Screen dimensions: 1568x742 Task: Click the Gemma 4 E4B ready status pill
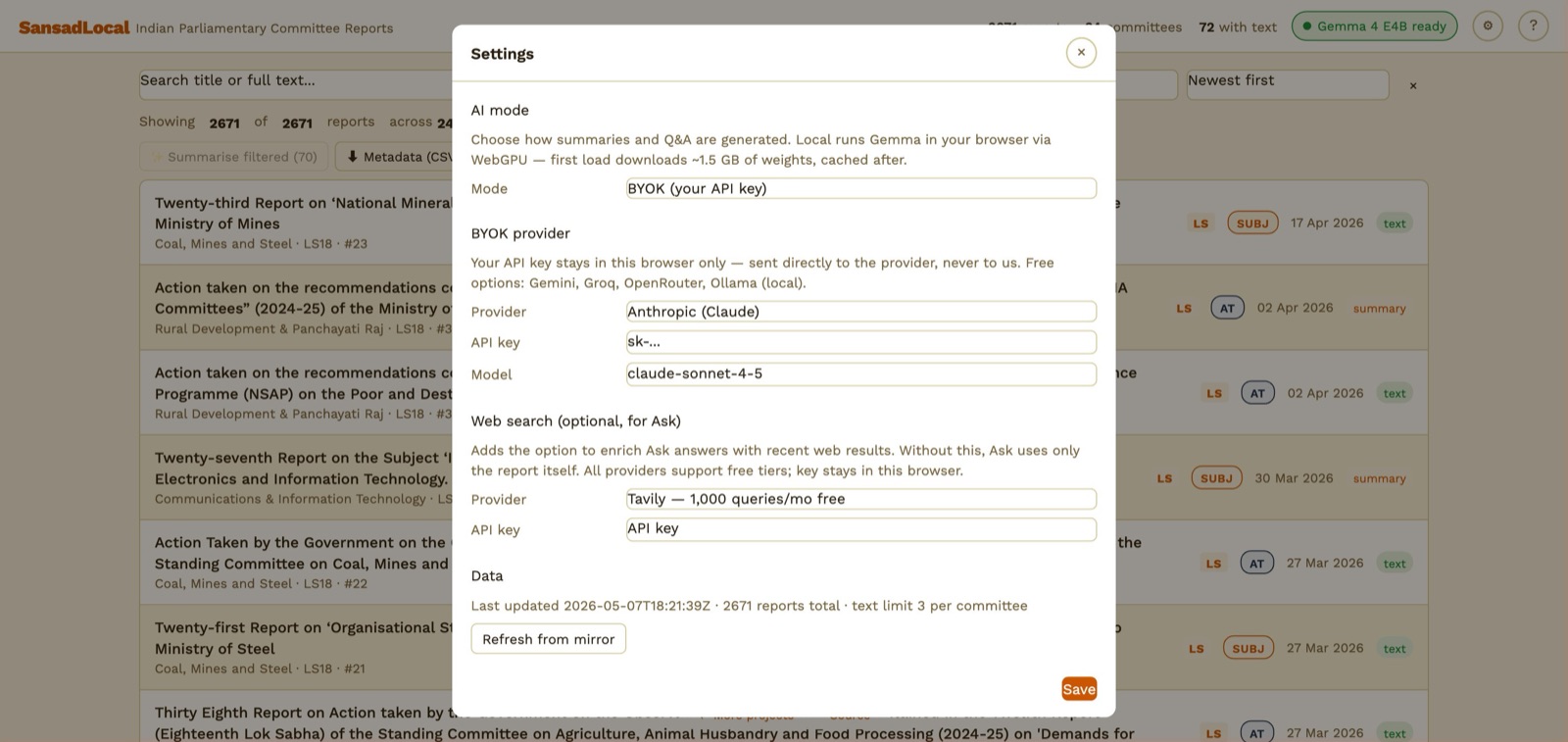tap(1374, 26)
